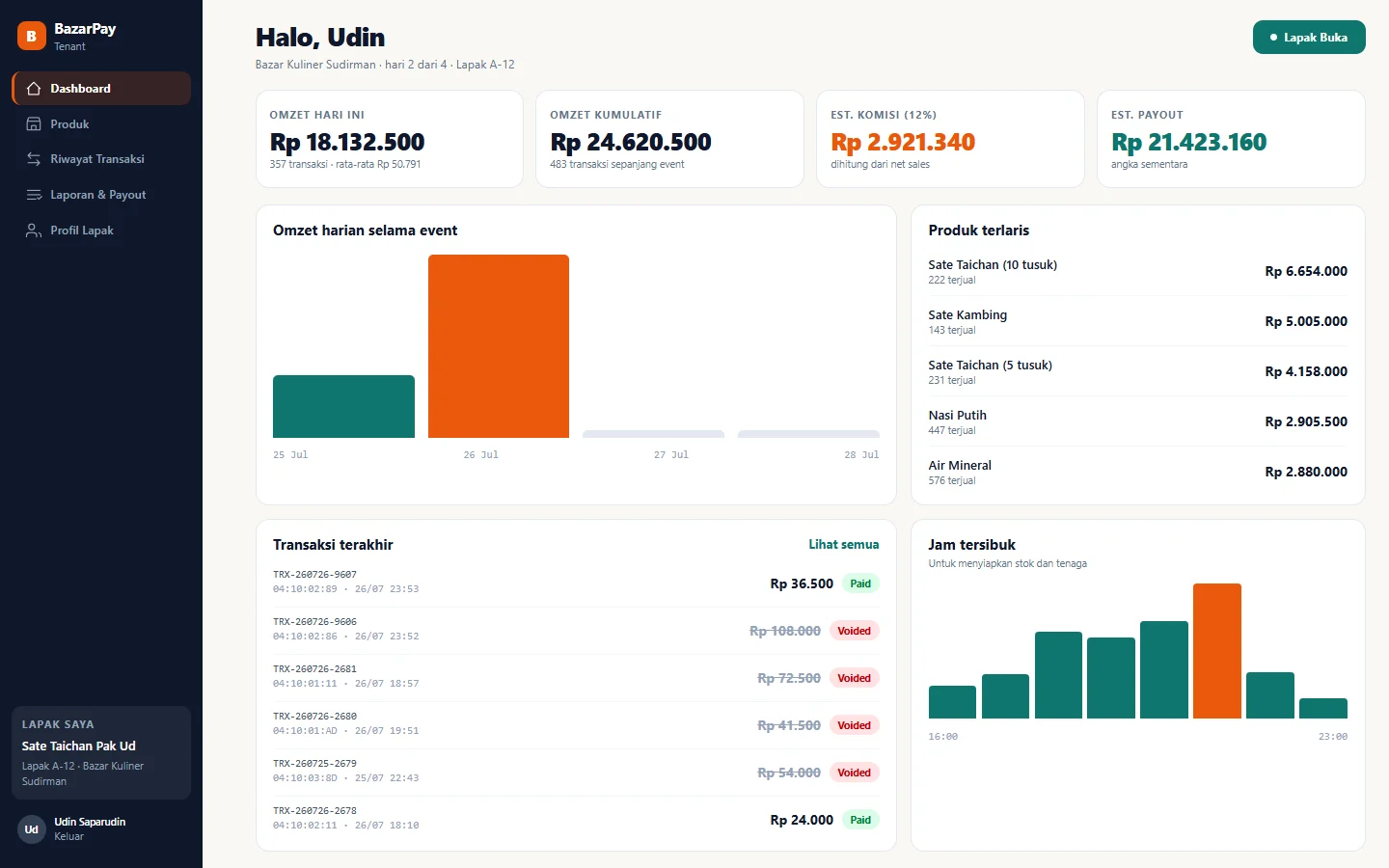Open transaction TRX-260725-2679
Screen dimensions: 1389x868
576,773
